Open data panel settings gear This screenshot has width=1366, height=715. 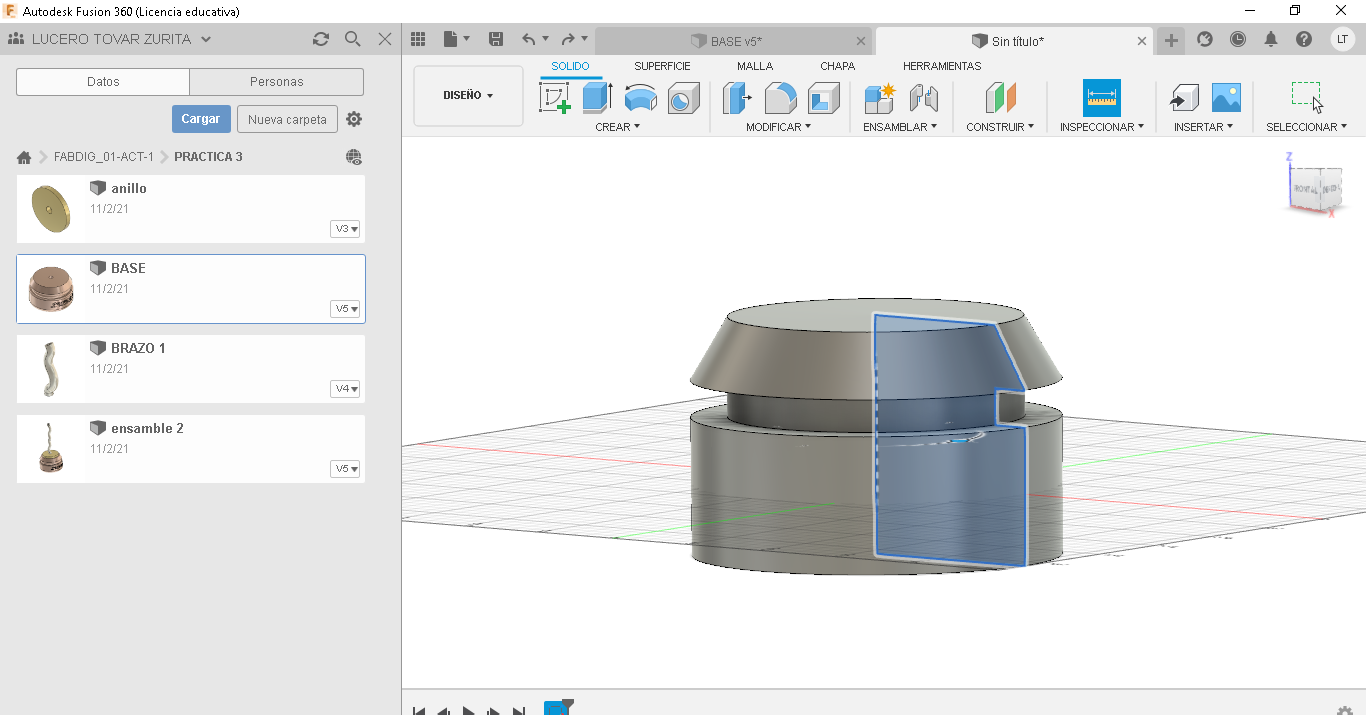pos(354,119)
